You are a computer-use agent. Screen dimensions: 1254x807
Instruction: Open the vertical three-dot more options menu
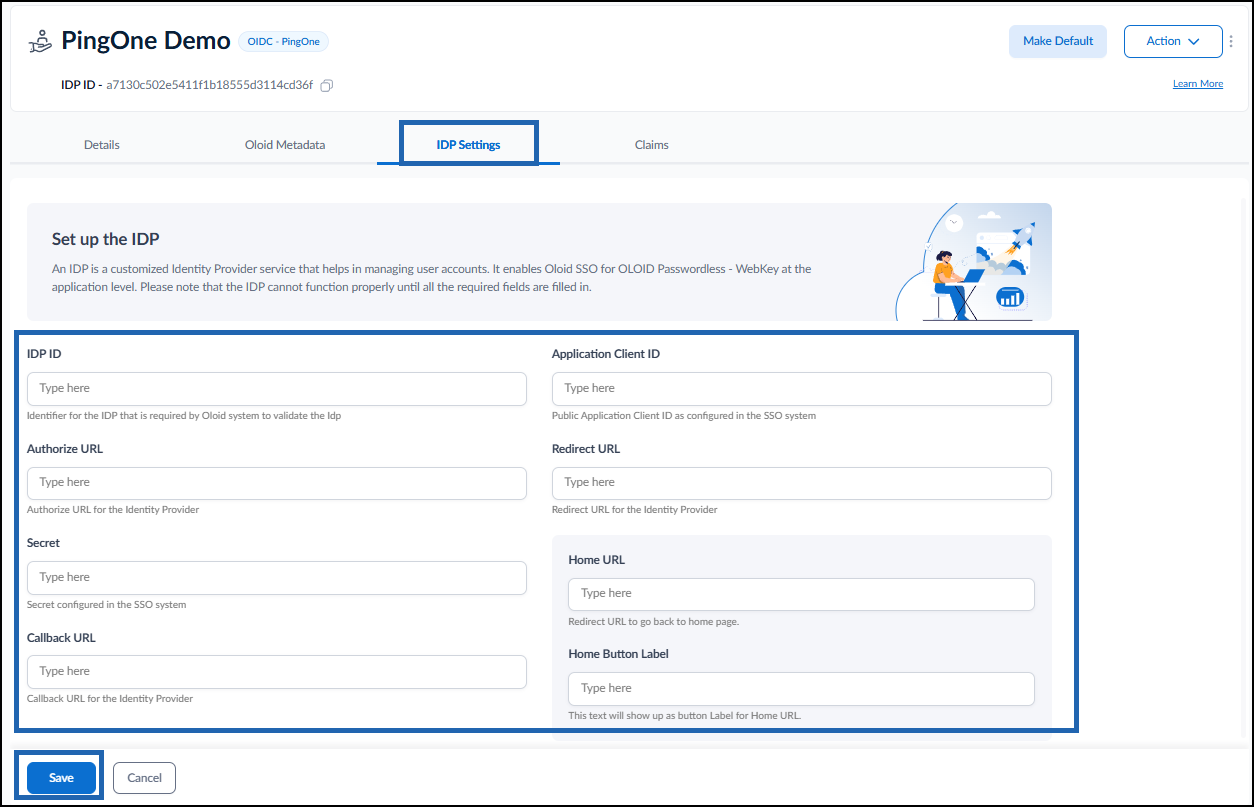coord(1231,41)
